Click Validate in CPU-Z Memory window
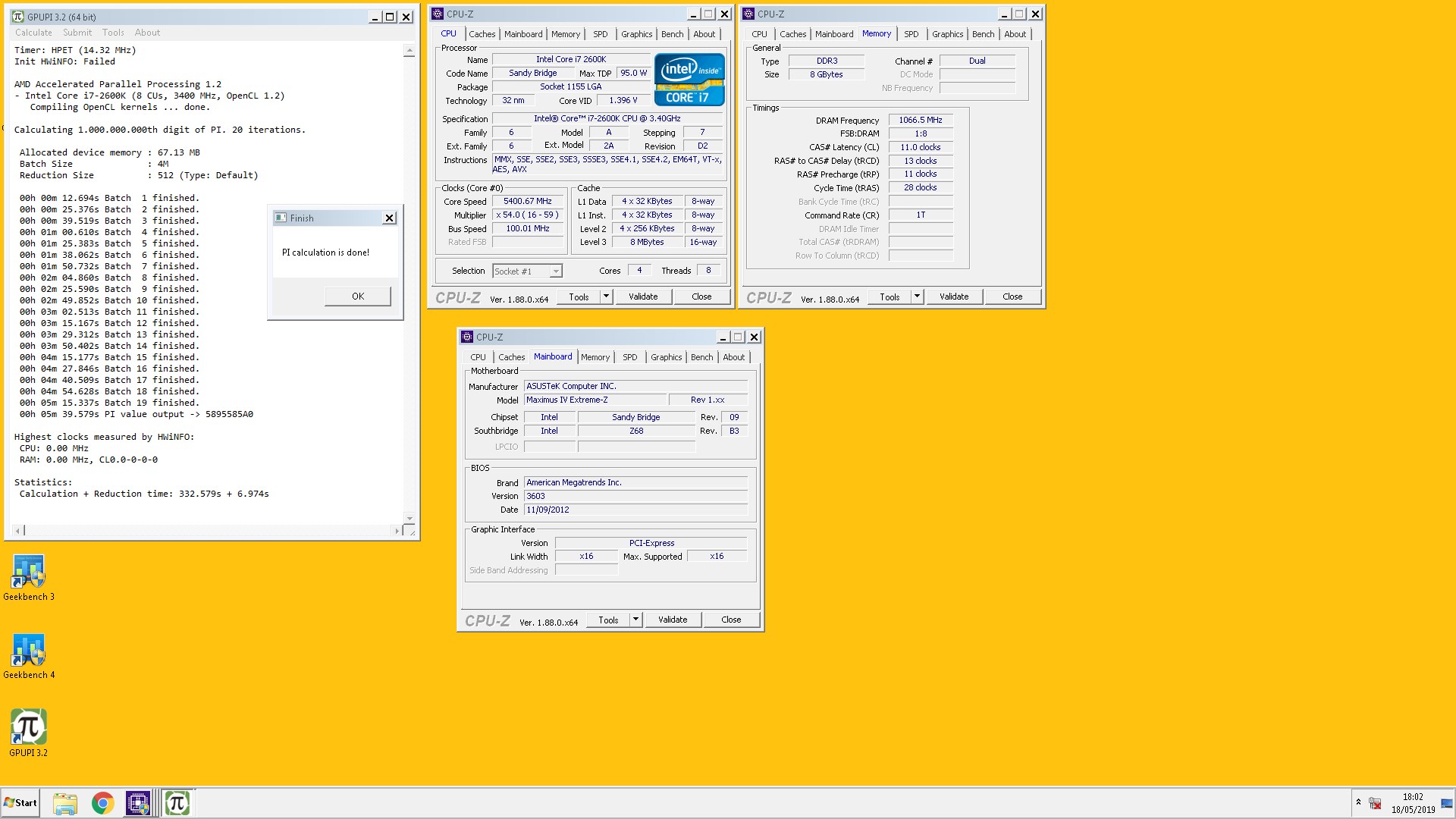The height and width of the screenshot is (819, 1456). 954,297
